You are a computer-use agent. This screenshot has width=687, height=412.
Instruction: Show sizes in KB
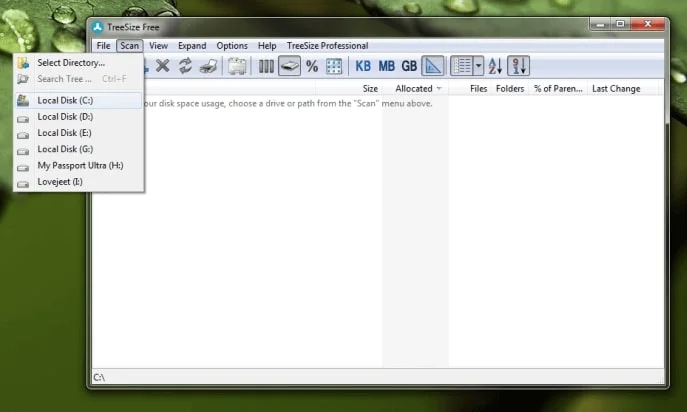[363, 66]
